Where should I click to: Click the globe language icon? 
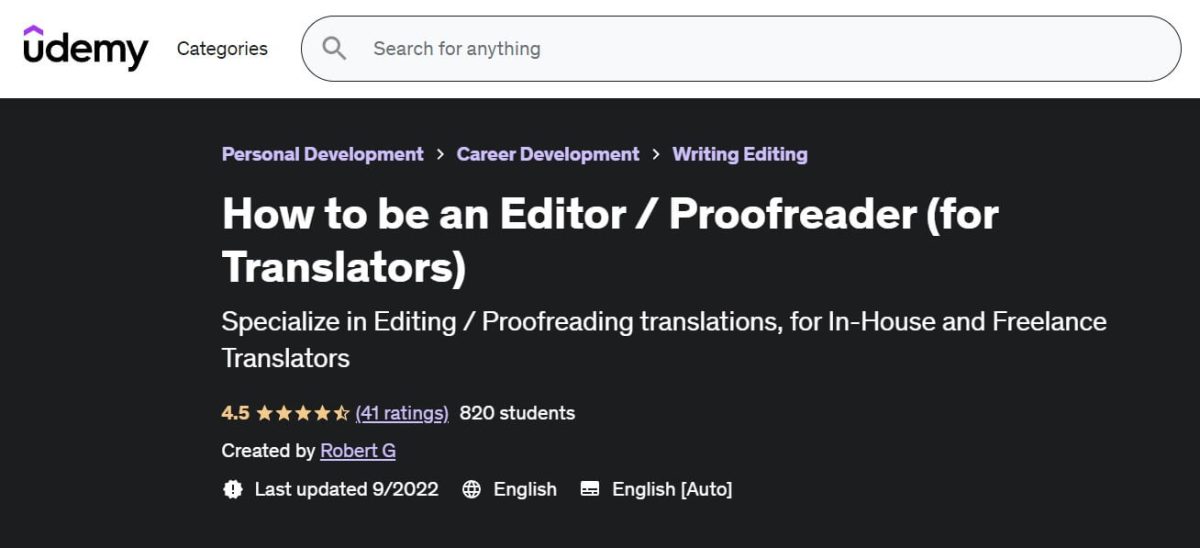pos(472,489)
